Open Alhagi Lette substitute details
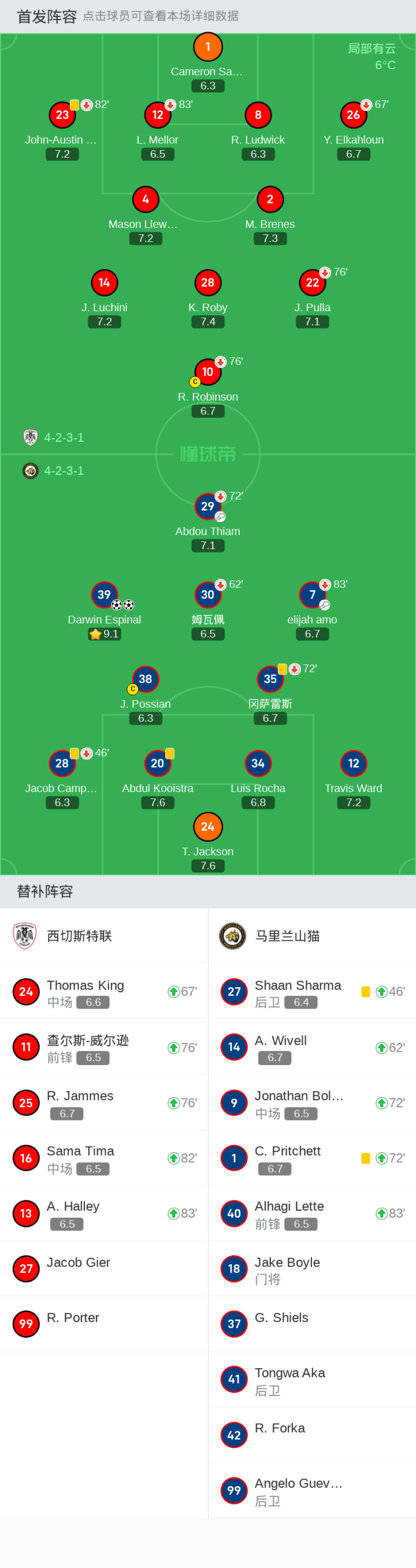 312,1213
